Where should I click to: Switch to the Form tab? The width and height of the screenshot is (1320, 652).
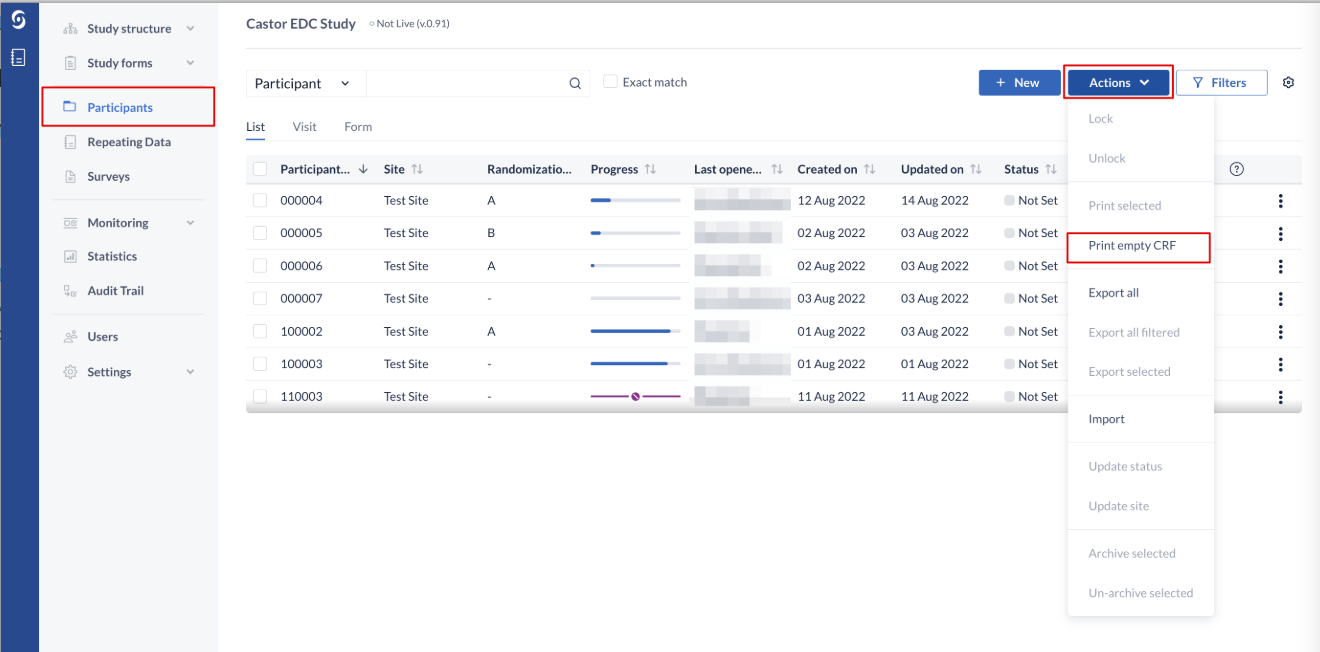tap(358, 127)
